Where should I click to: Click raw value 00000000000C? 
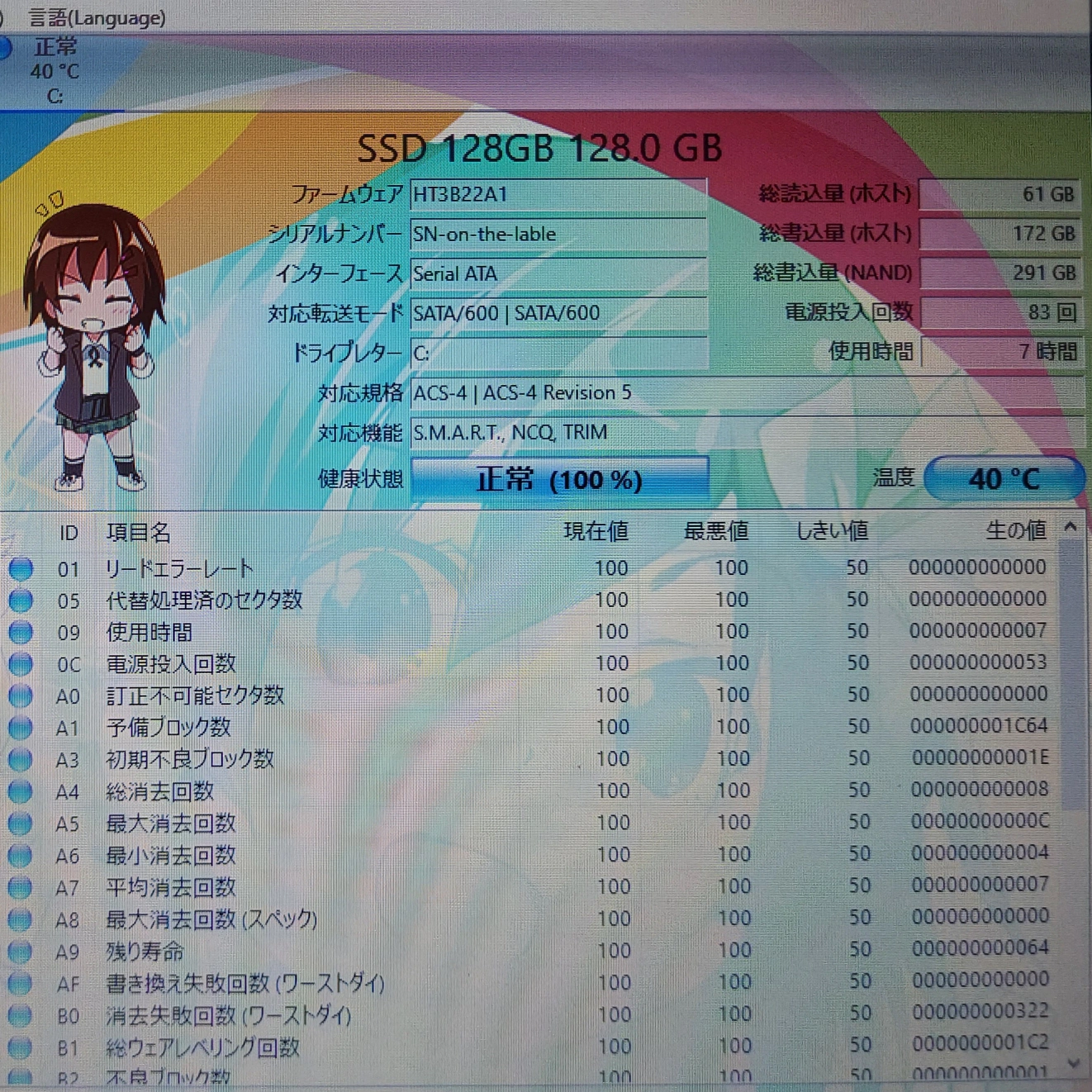(x=980, y=821)
